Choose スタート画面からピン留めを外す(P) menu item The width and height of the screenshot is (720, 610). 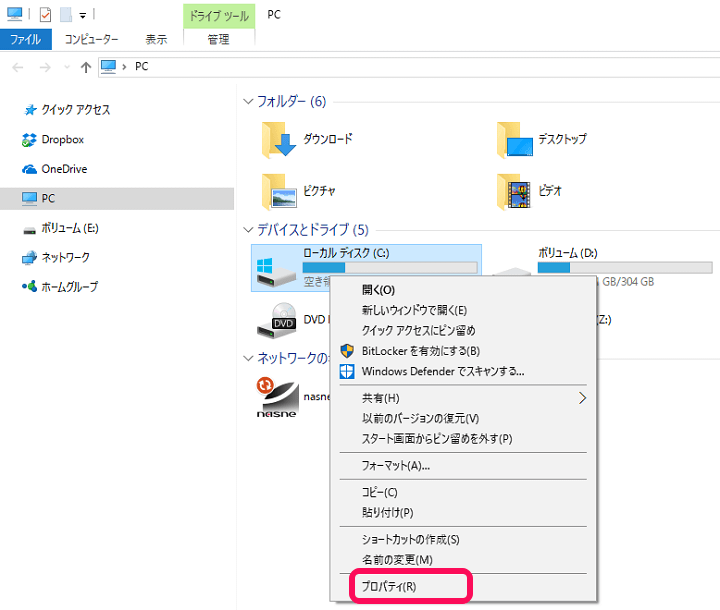[x=463, y=439]
